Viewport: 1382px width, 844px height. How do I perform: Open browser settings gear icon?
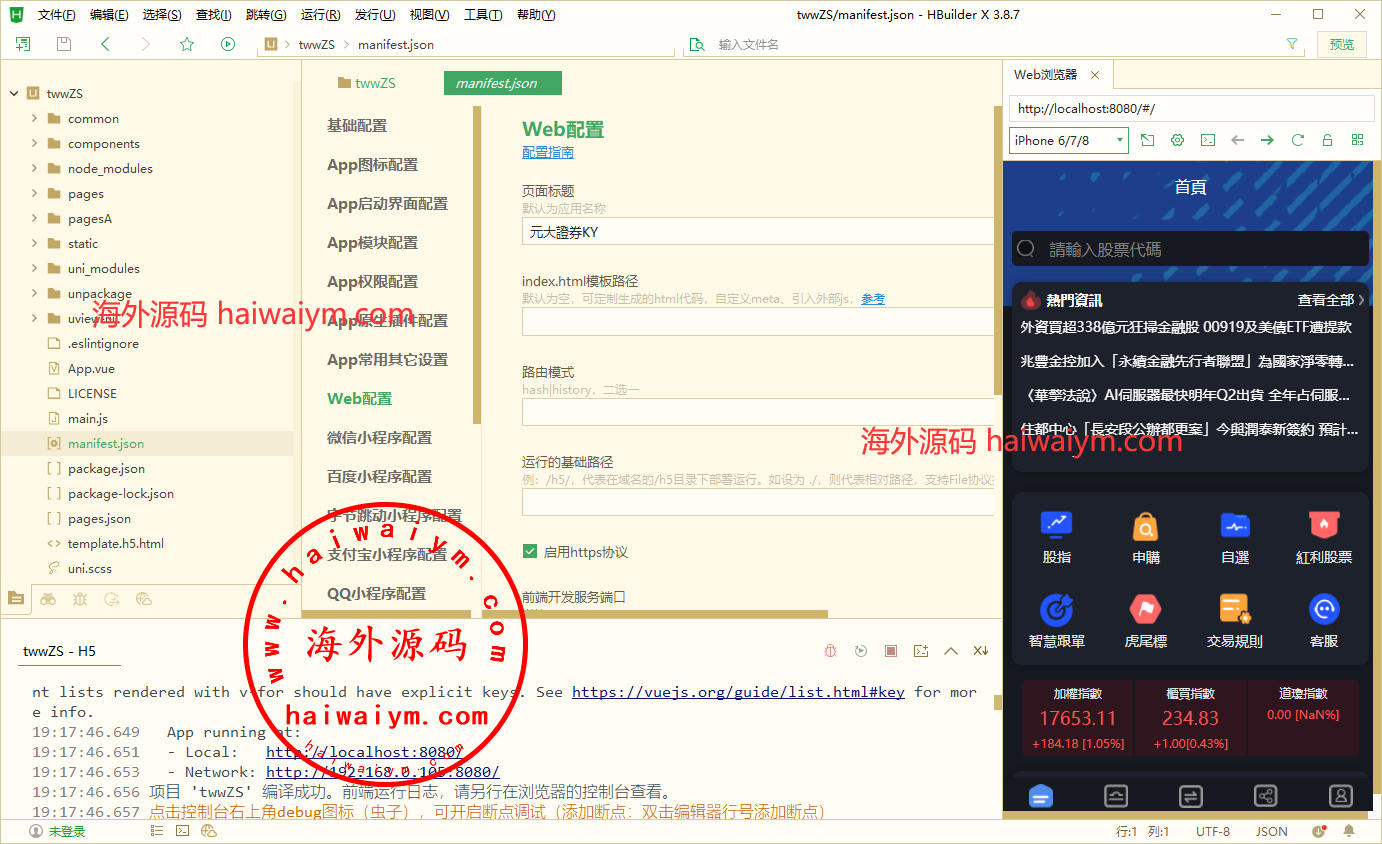pos(1178,141)
